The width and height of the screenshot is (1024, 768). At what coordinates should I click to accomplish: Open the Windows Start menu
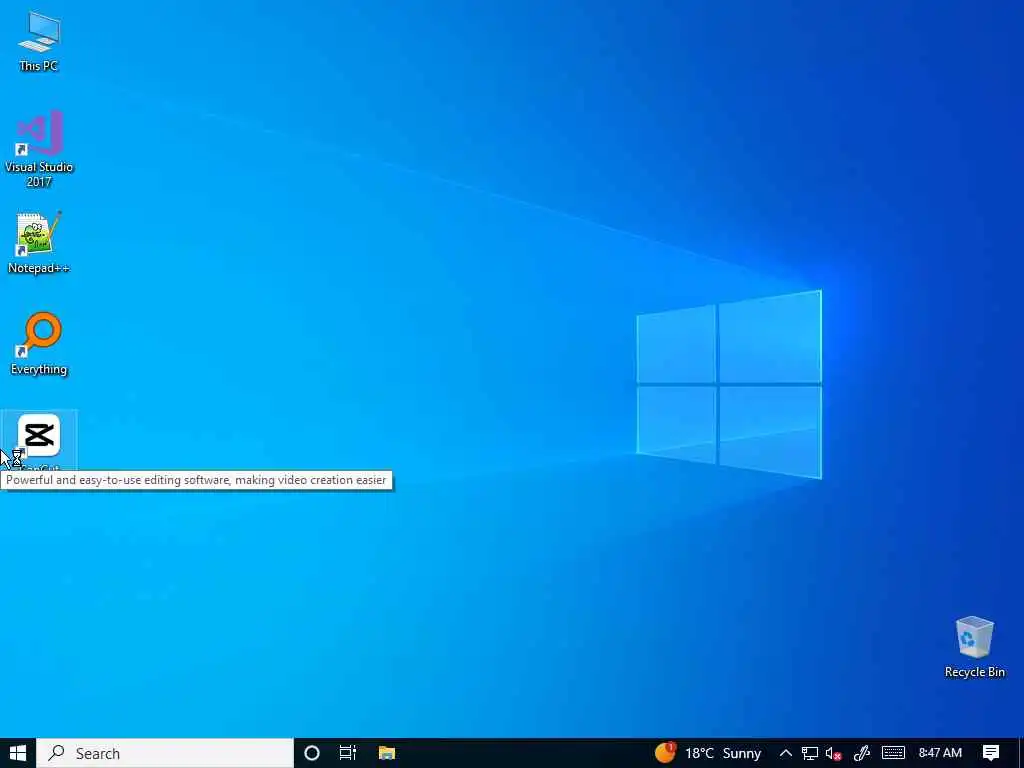(18, 753)
